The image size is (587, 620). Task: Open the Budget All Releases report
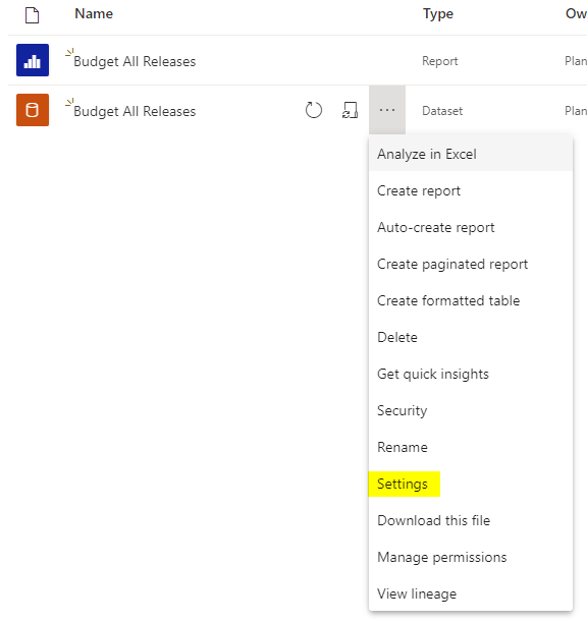pyautogui.click(x=135, y=62)
